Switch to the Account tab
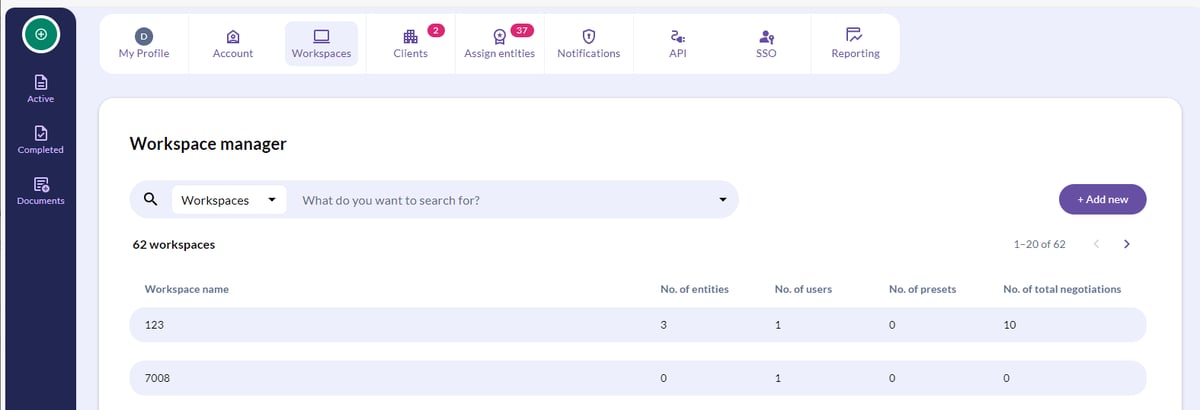1200x410 pixels. (233, 44)
